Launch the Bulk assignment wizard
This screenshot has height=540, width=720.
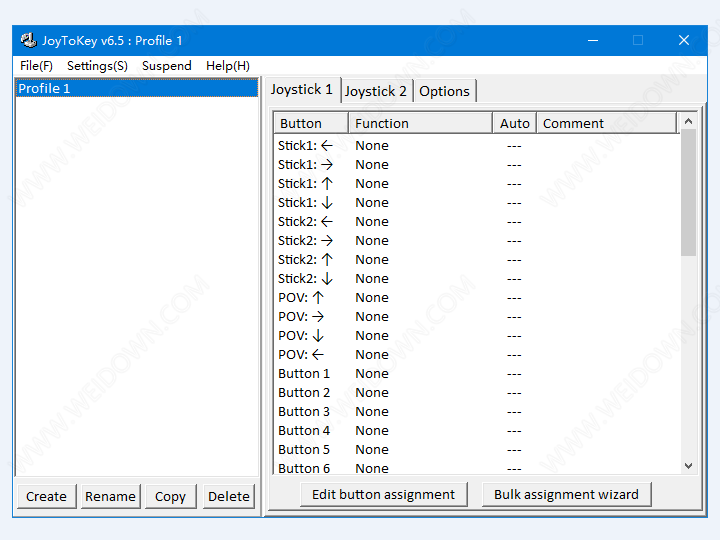(566, 494)
